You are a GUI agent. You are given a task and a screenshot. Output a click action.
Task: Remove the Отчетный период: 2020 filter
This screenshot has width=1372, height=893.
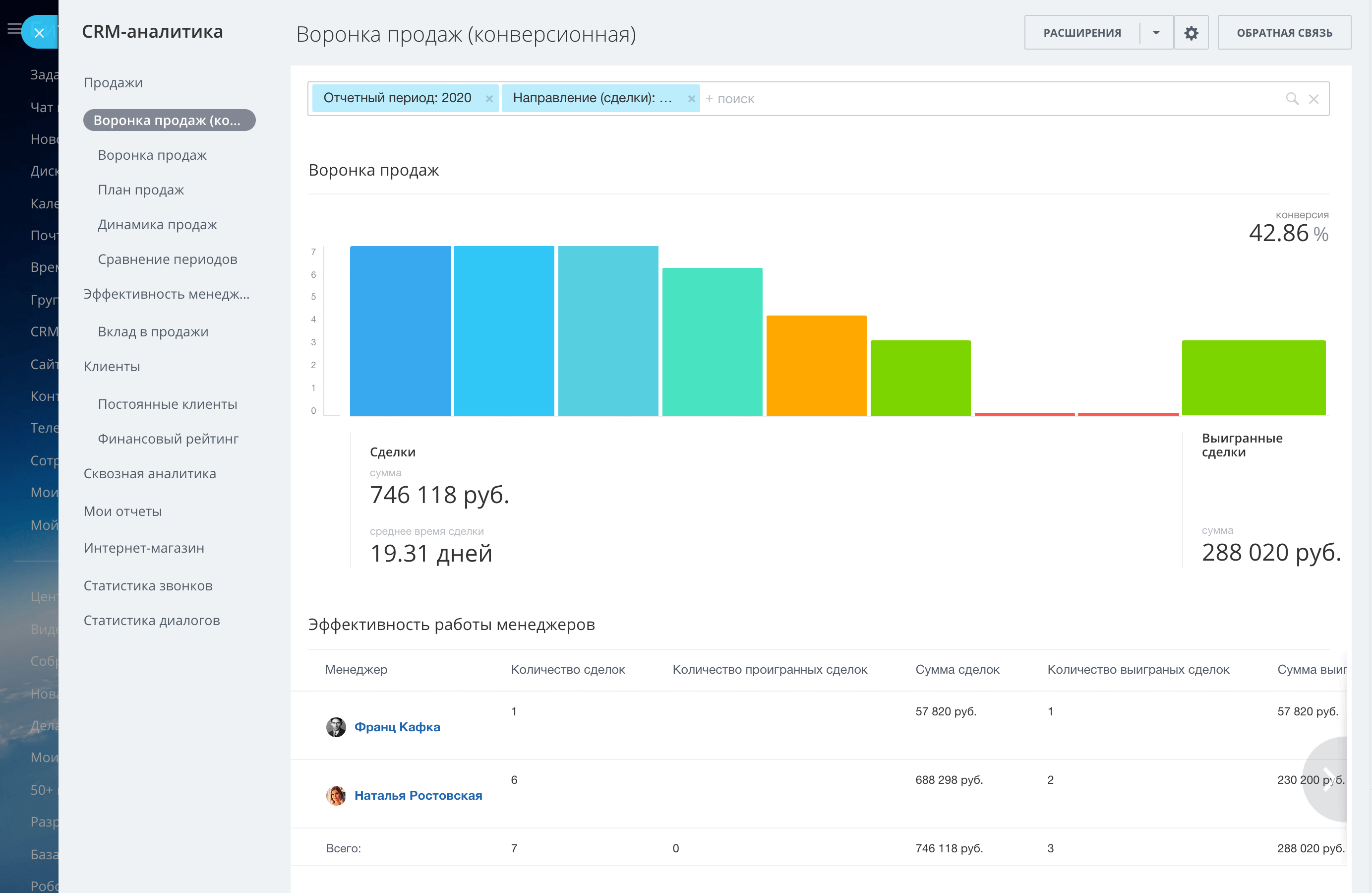point(489,99)
